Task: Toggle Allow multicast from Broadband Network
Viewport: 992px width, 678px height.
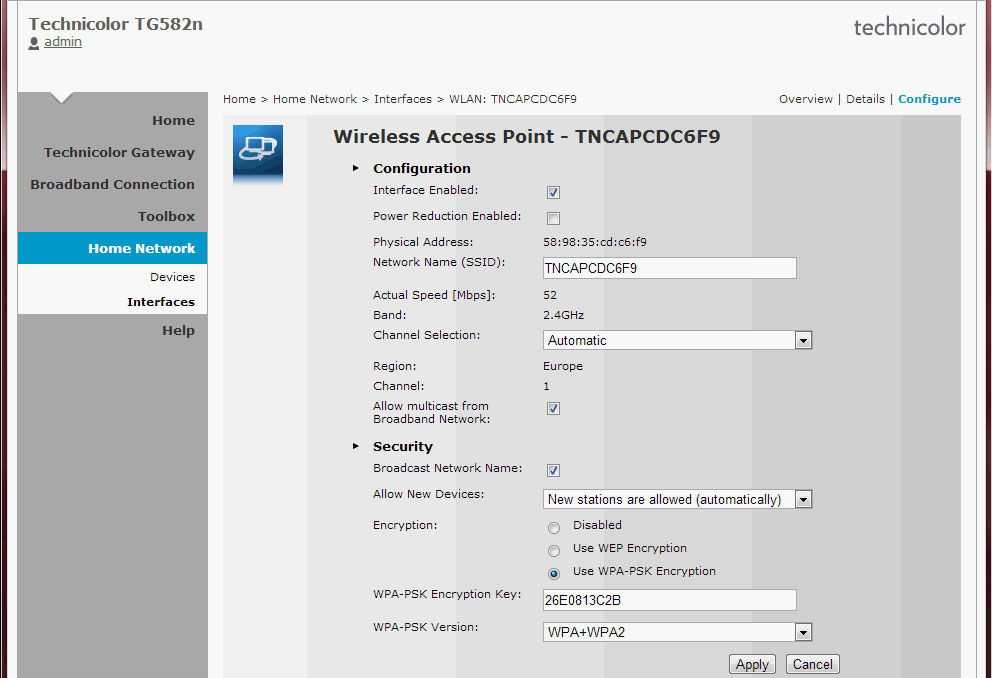Action: coord(553,408)
